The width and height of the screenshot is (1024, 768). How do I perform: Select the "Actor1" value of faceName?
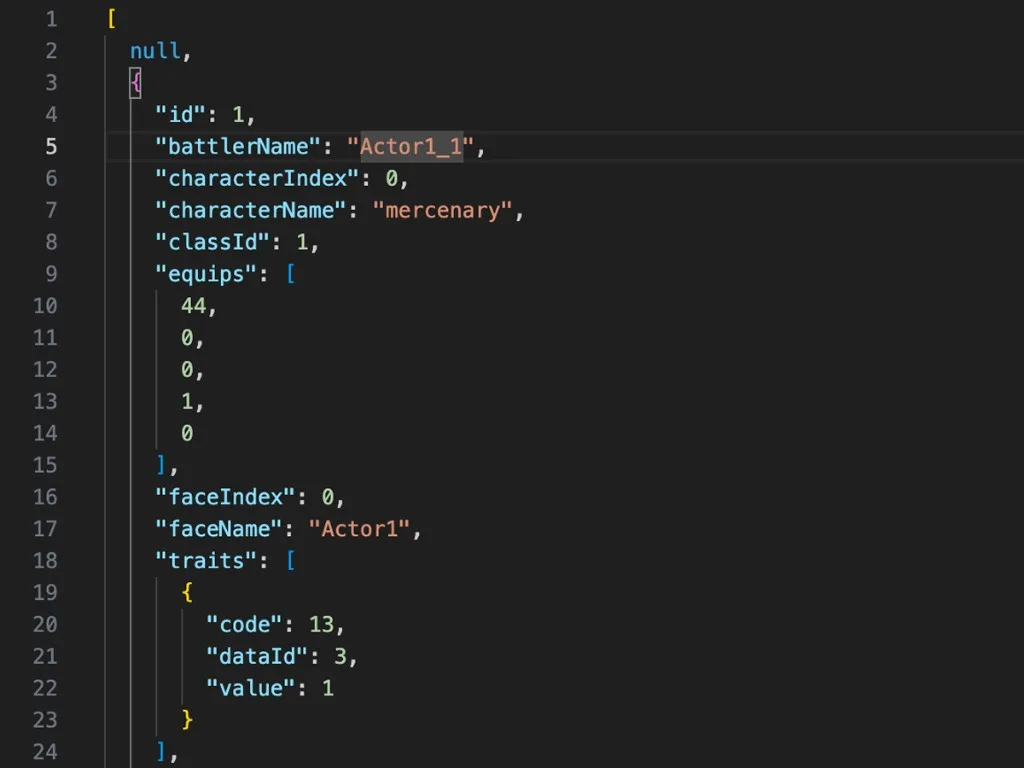[x=359, y=529]
